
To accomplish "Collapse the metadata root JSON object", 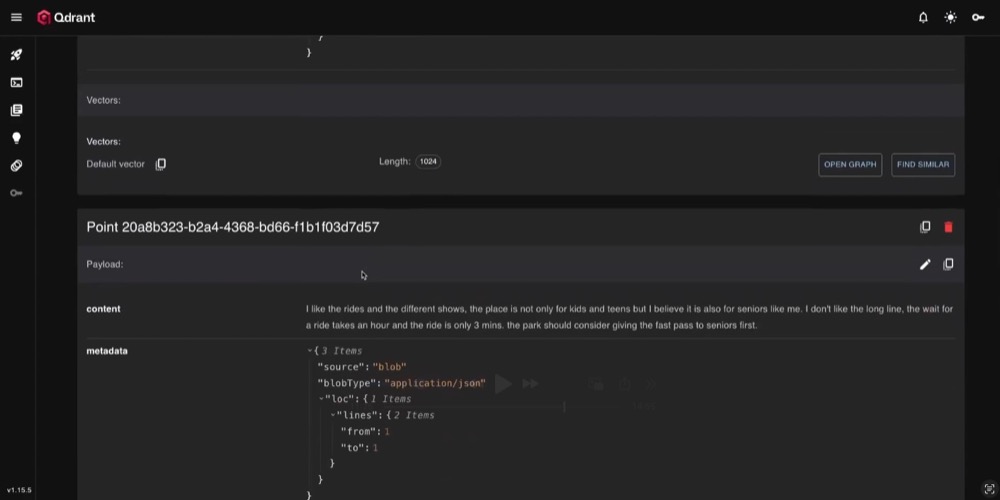I will (310, 351).
